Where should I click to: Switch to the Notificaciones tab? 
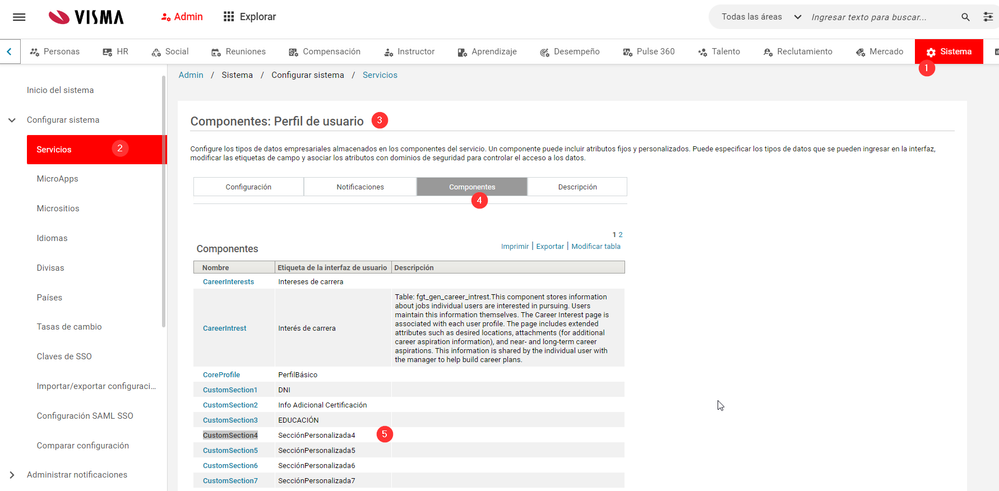(x=360, y=187)
